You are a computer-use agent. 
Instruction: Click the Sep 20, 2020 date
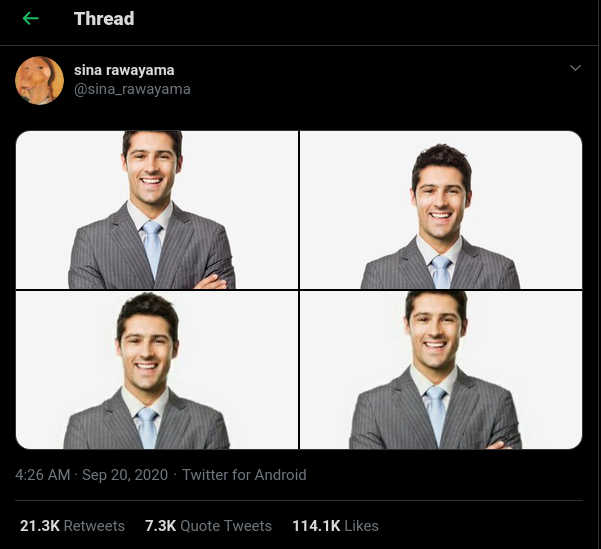[123, 475]
